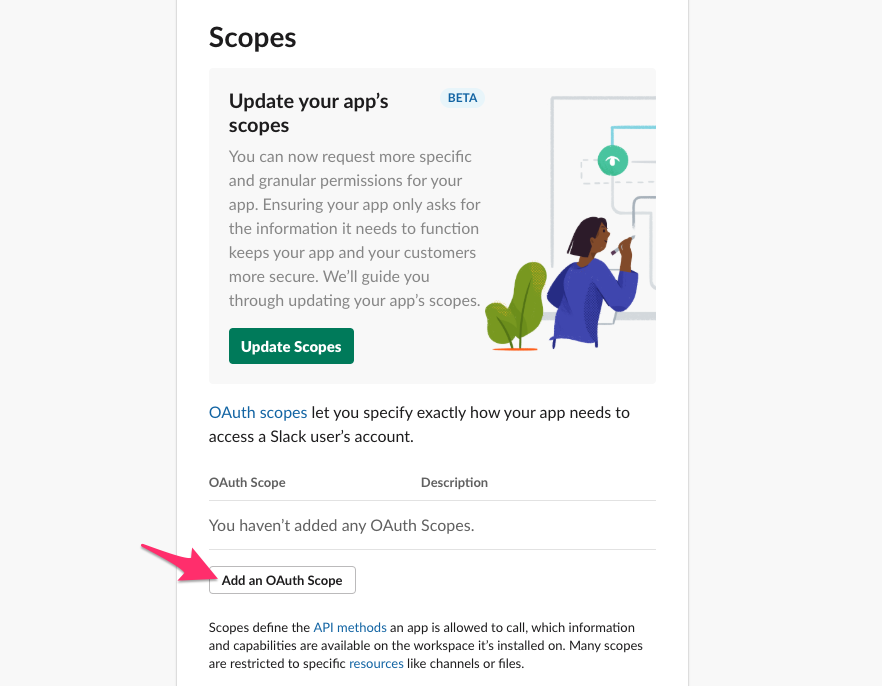
Task: Click the pink arrow annotation
Action: [x=179, y=563]
